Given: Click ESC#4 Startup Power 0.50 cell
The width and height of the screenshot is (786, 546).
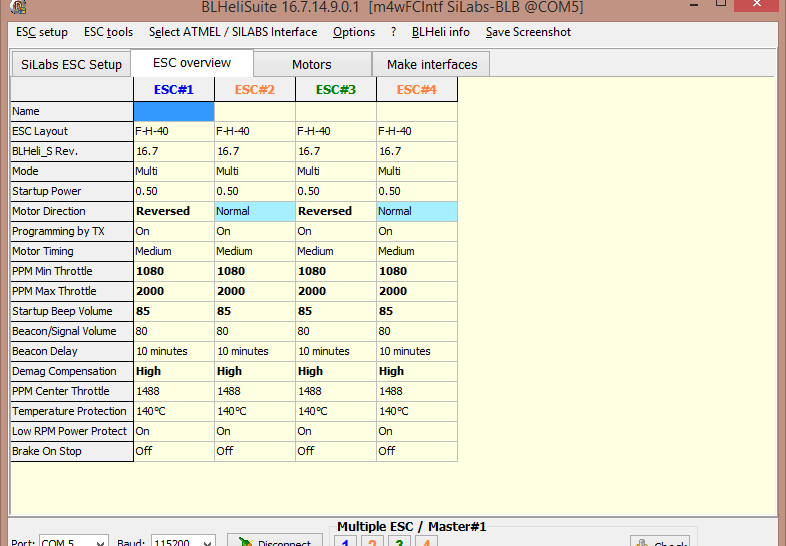Looking at the screenshot, I should (x=417, y=191).
